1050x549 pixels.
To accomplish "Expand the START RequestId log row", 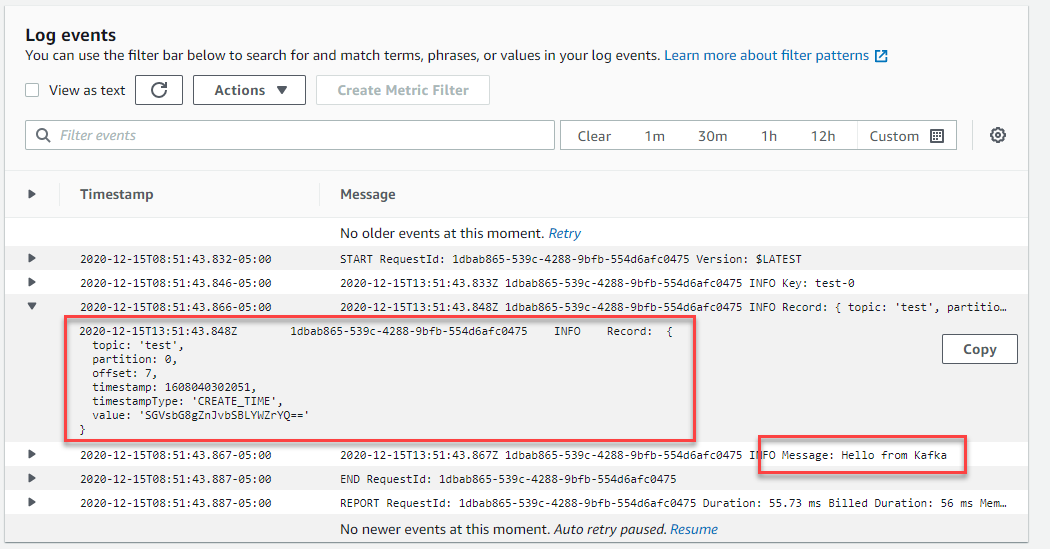I will click(31, 258).
